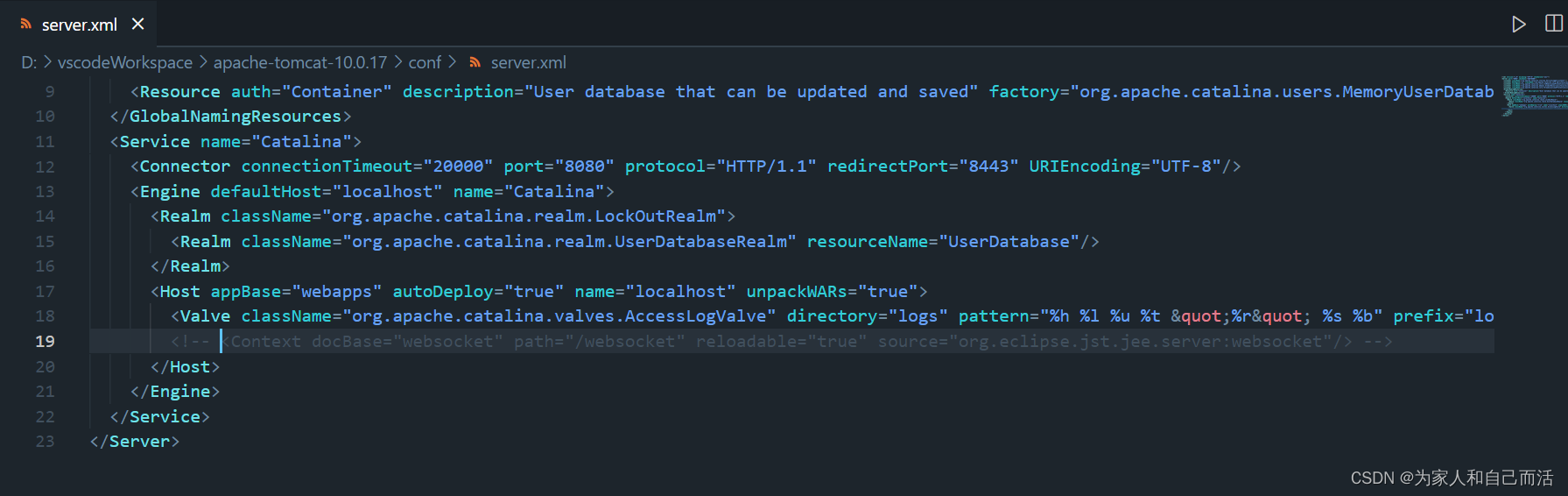Click the commented Context docBase="websocket" text
The height and width of the screenshot is (496, 1568).
362,342
